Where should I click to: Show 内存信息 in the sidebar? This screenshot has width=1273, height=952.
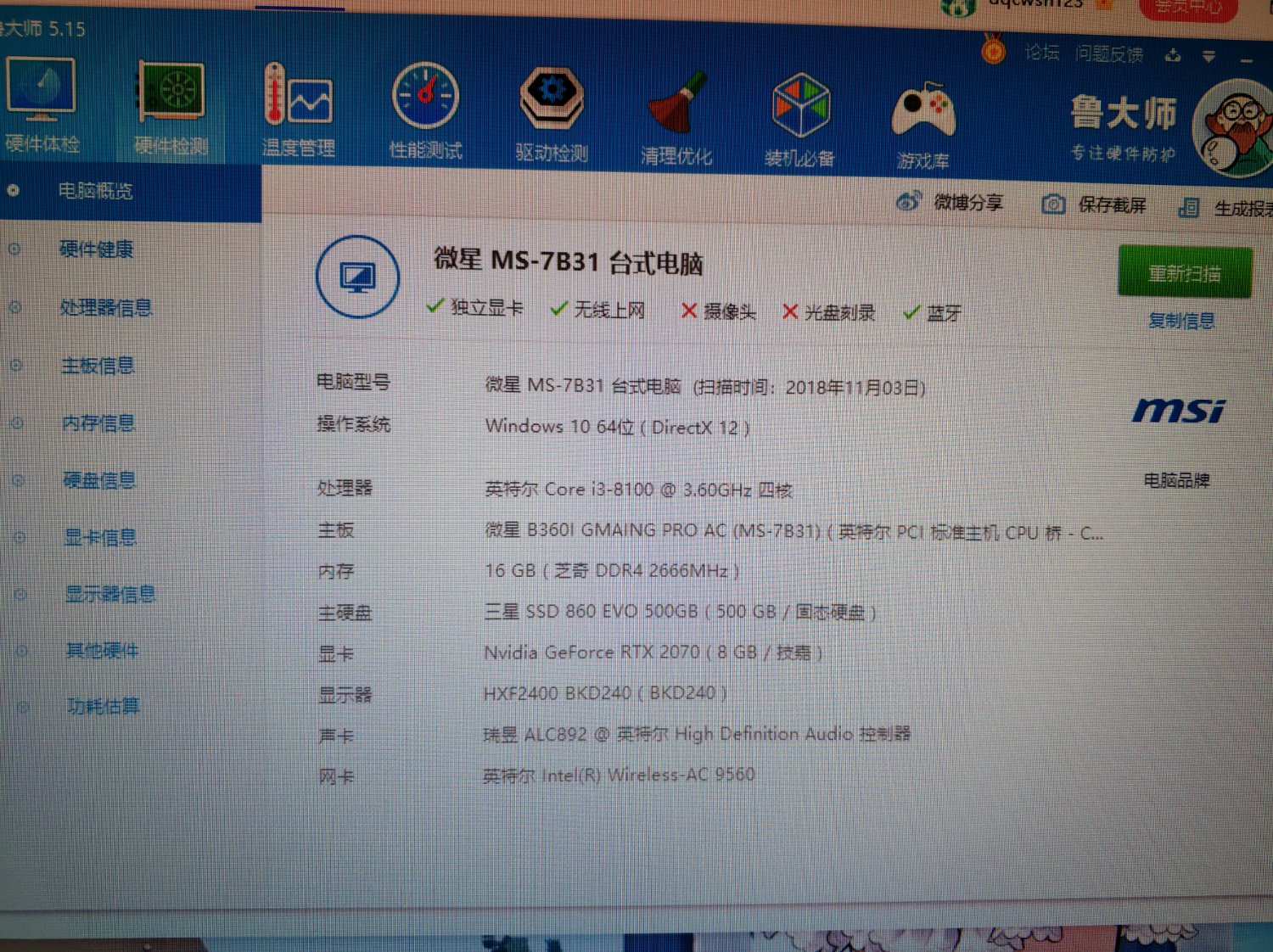pyautogui.click(x=98, y=423)
